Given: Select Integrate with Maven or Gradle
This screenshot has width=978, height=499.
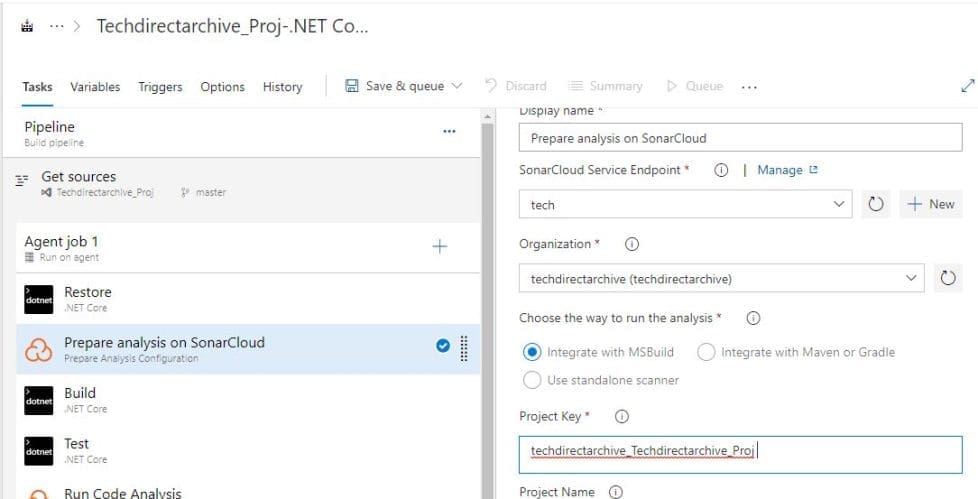Looking at the screenshot, I should tap(706, 352).
